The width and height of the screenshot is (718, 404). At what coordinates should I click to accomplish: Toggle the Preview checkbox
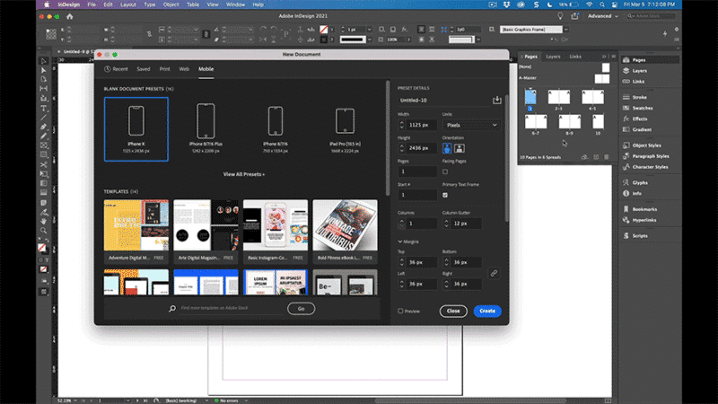[x=401, y=311]
